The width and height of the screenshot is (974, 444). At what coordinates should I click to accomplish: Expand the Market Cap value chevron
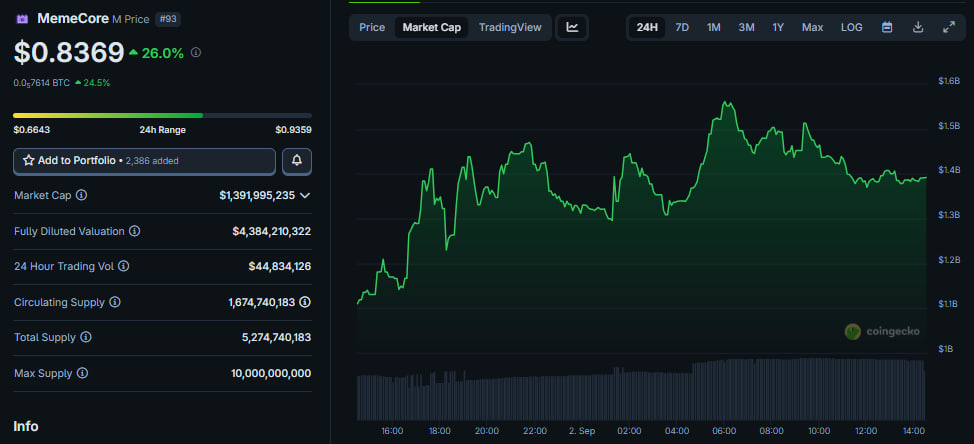pyautogui.click(x=305, y=196)
